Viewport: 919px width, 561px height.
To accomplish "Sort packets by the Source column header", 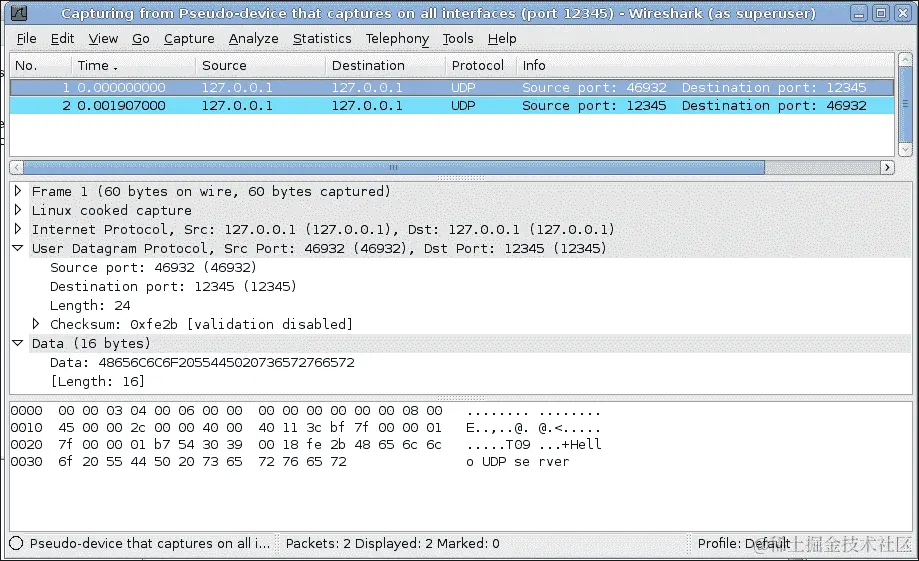I will click(260, 66).
